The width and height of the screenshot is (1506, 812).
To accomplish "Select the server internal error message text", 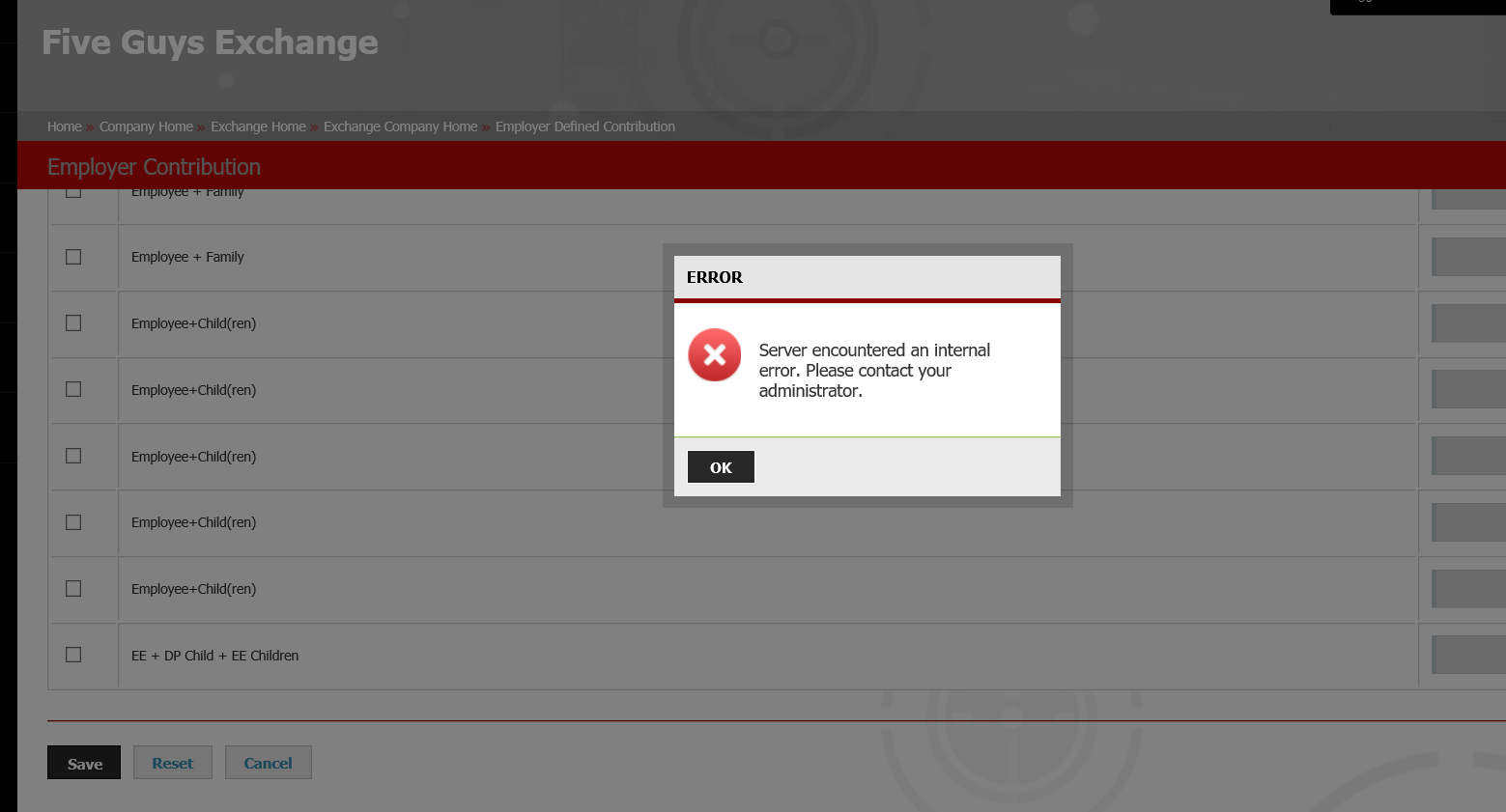I will [x=874, y=371].
